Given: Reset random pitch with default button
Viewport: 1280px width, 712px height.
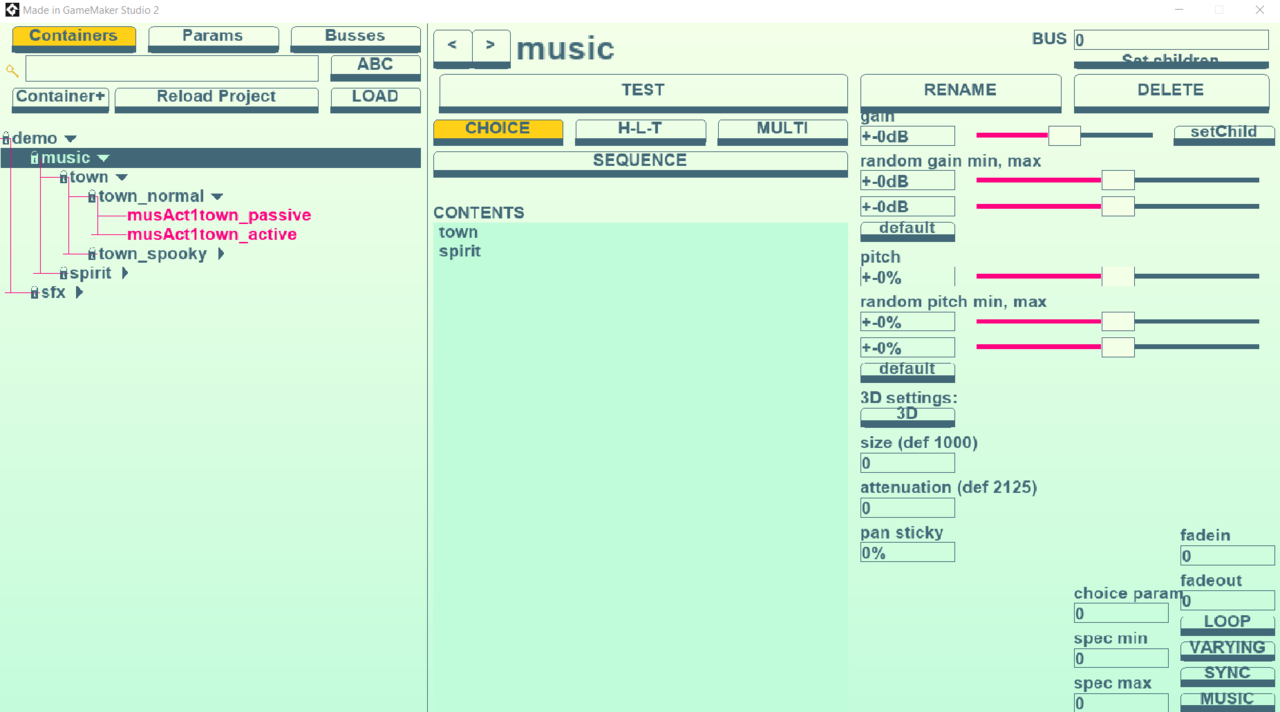Looking at the screenshot, I should coord(907,372).
